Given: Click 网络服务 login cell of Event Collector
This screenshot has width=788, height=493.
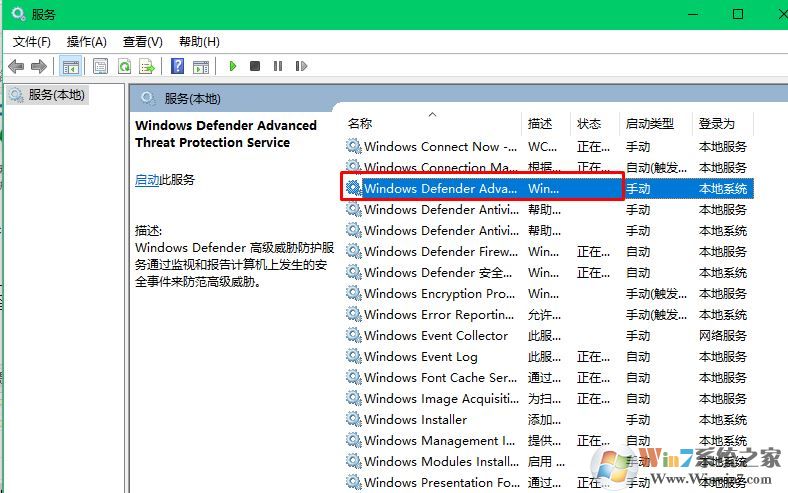Looking at the screenshot, I should (723, 335).
